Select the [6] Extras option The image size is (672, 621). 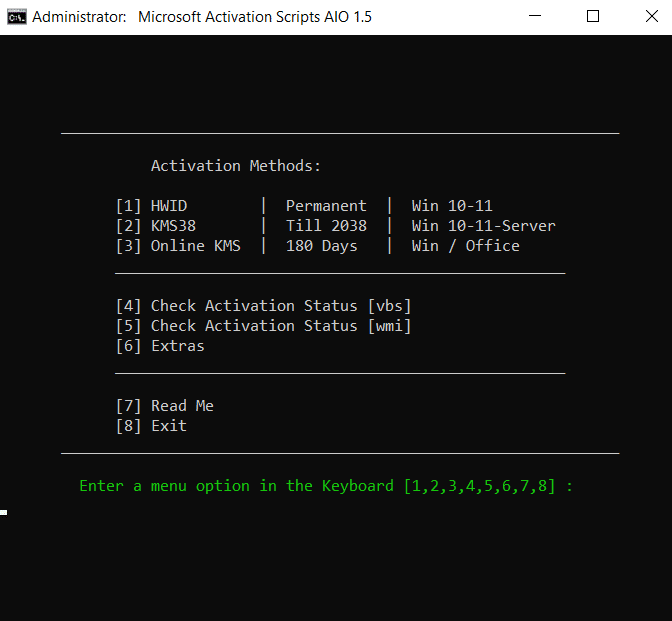coord(160,346)
